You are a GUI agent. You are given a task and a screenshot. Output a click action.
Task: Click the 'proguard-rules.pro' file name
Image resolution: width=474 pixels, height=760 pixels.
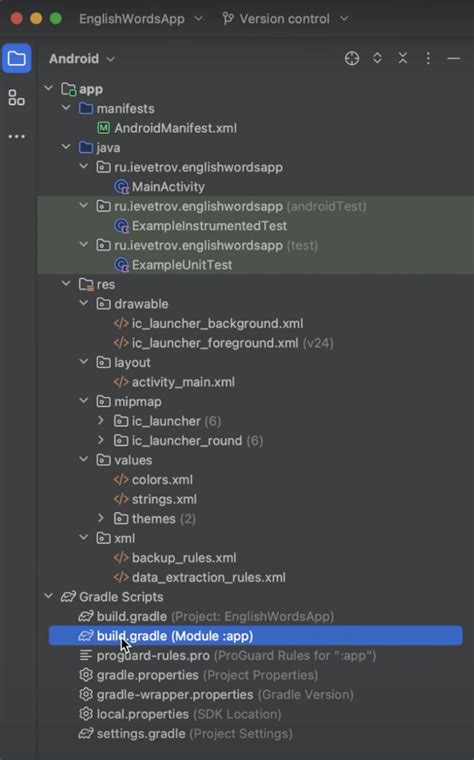tap(153, 656)
